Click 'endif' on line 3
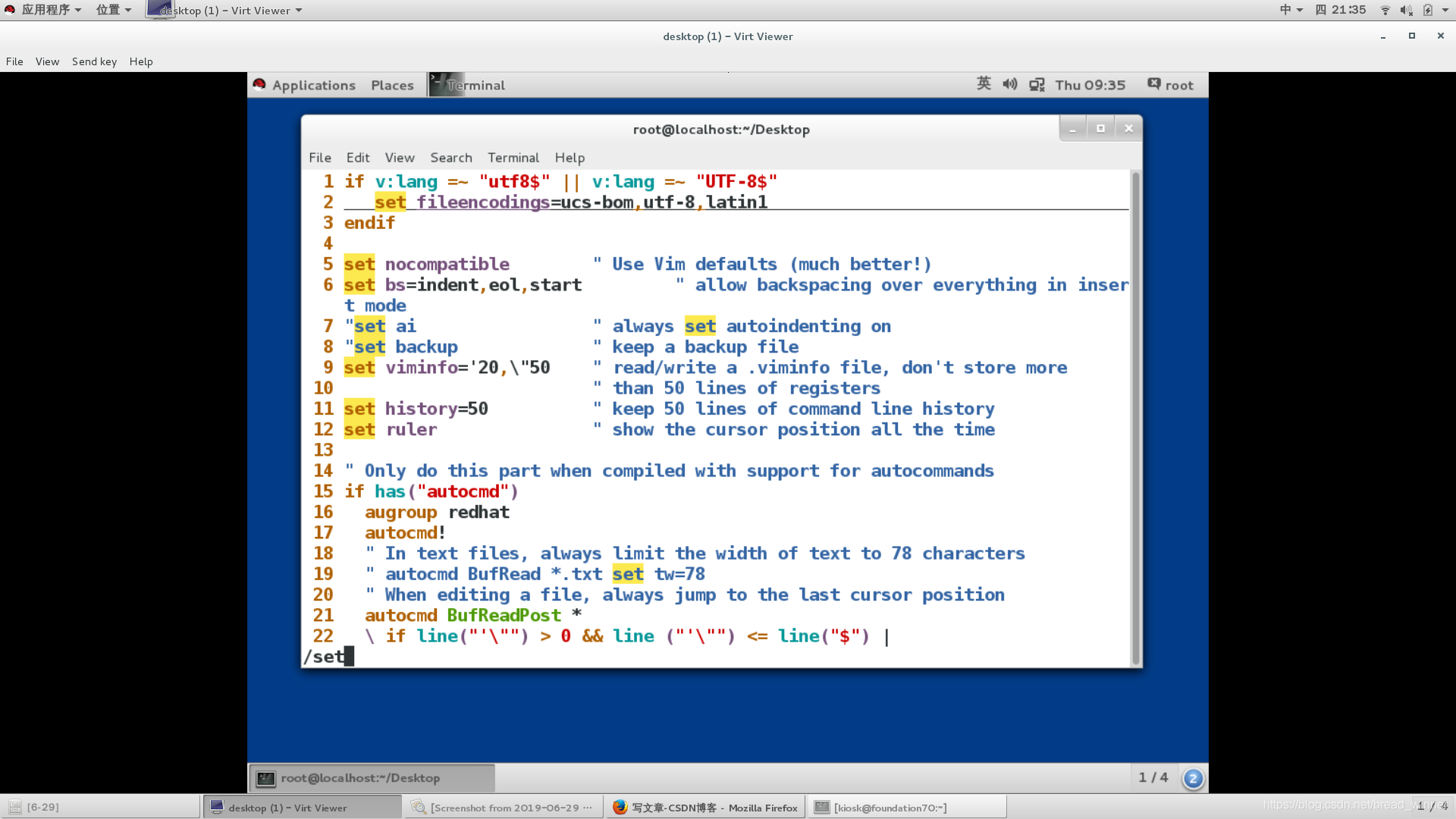 [370, 223]
